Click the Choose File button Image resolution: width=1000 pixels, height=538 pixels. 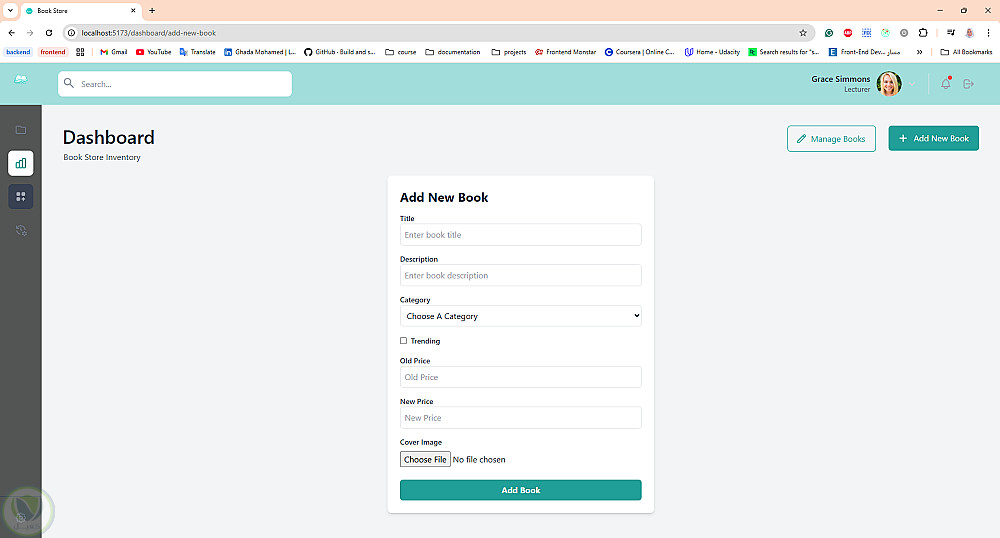(425, 460)
